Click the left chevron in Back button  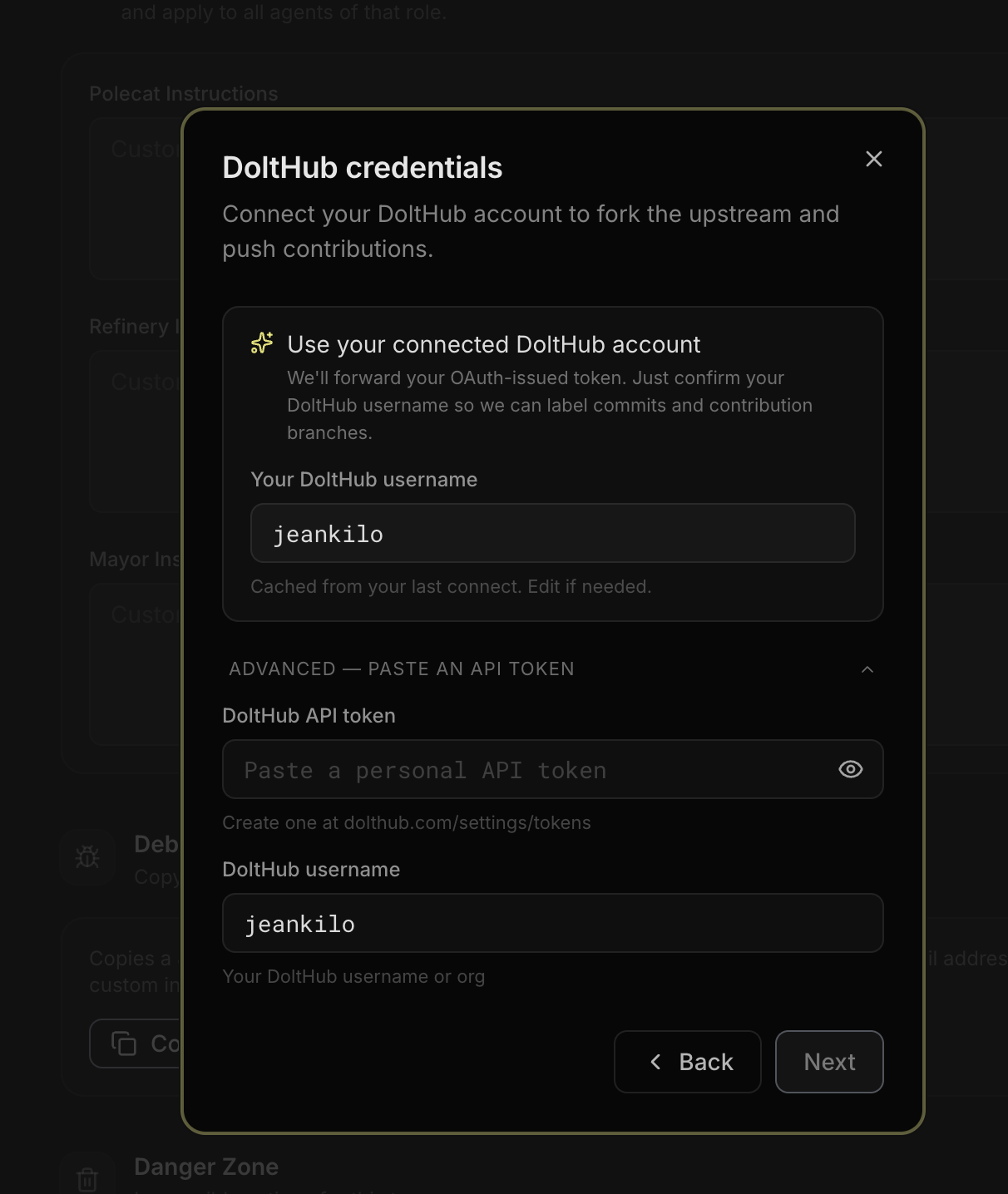[655, 1062]
